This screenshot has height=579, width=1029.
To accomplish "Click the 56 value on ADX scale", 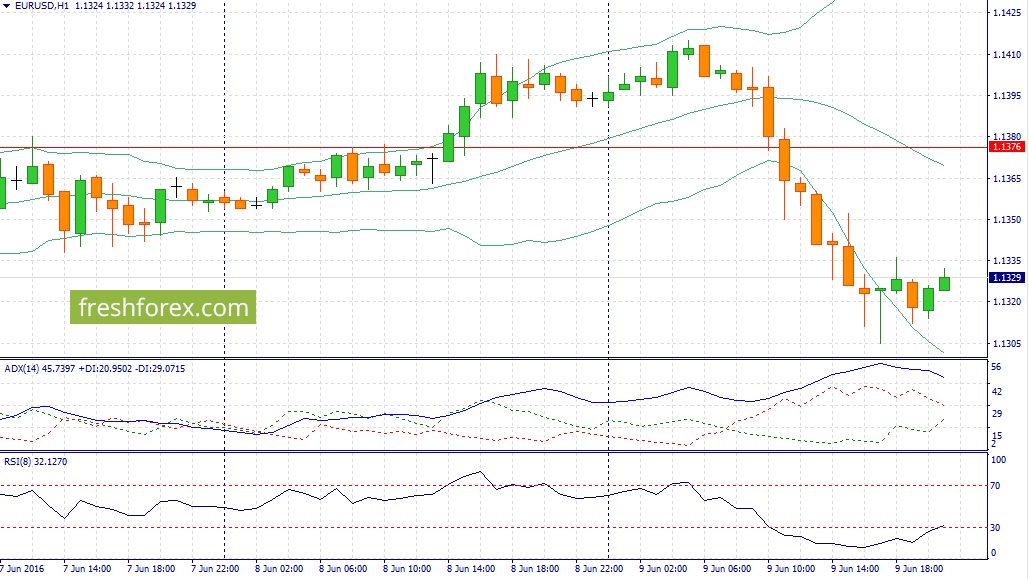I will click(996, 367).
